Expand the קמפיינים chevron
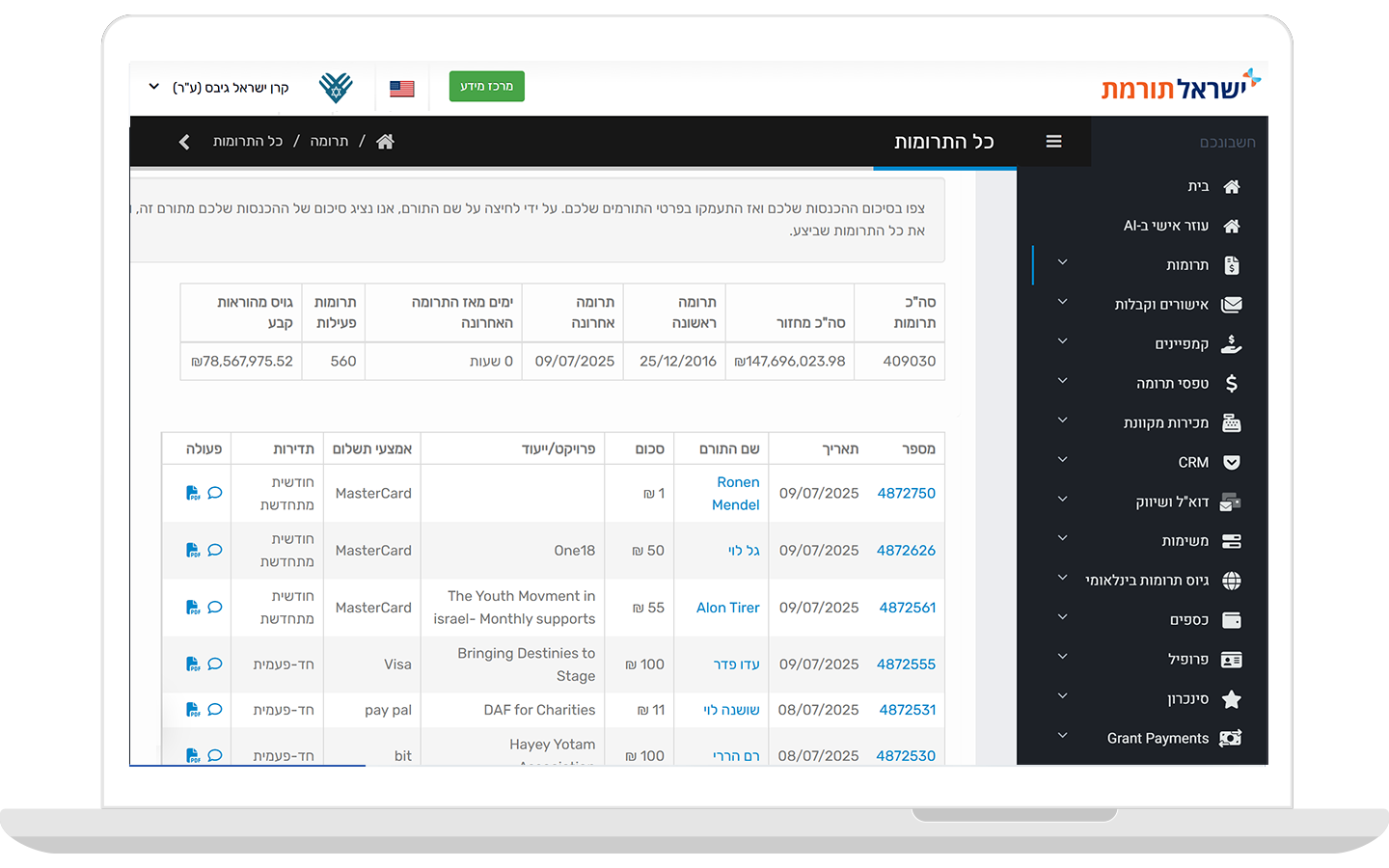The image size is (1389, 868). tap(1063, 341)
